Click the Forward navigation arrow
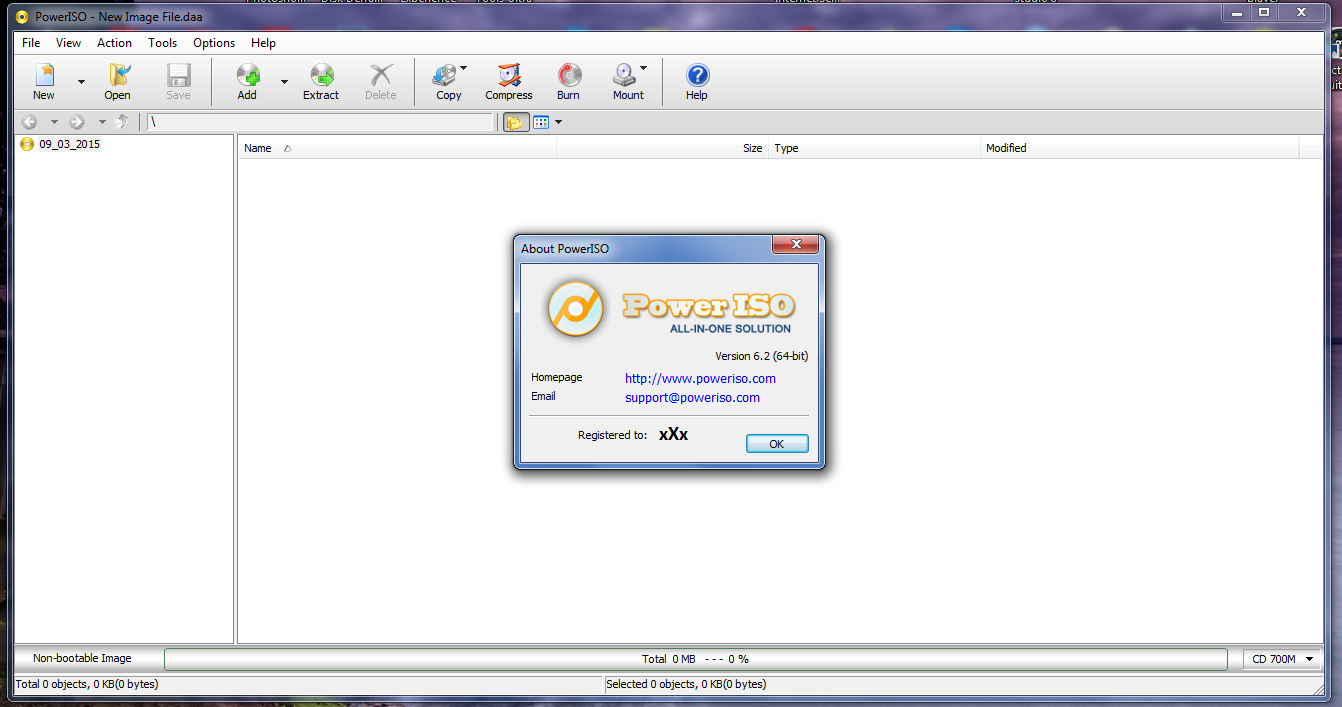This screenshot has height=707, width=1342. [77, 122]
